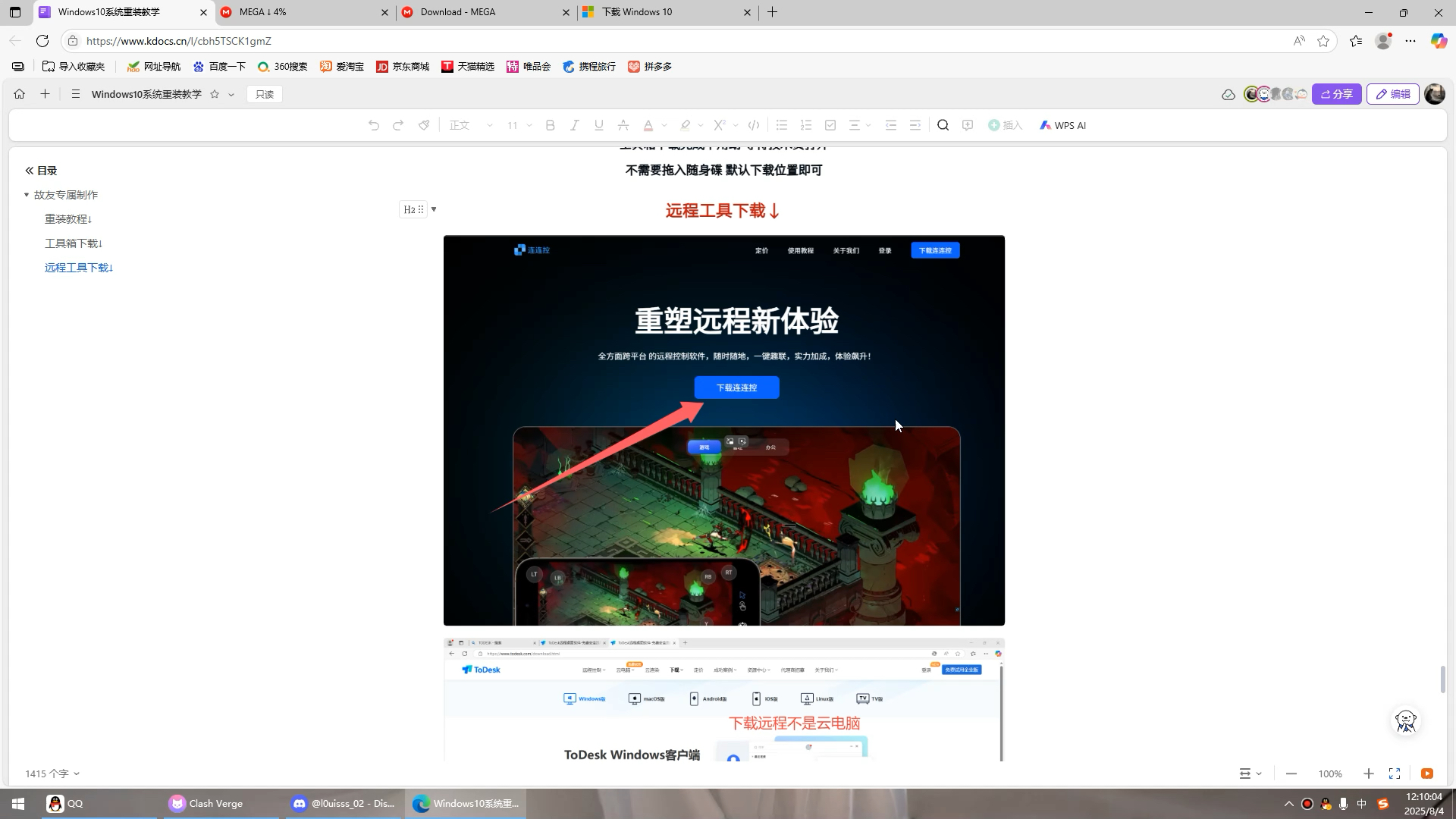This screenshot has height=819, width=1456.
Task: Add page to favorites star
Action: [x=1324, y=41]
